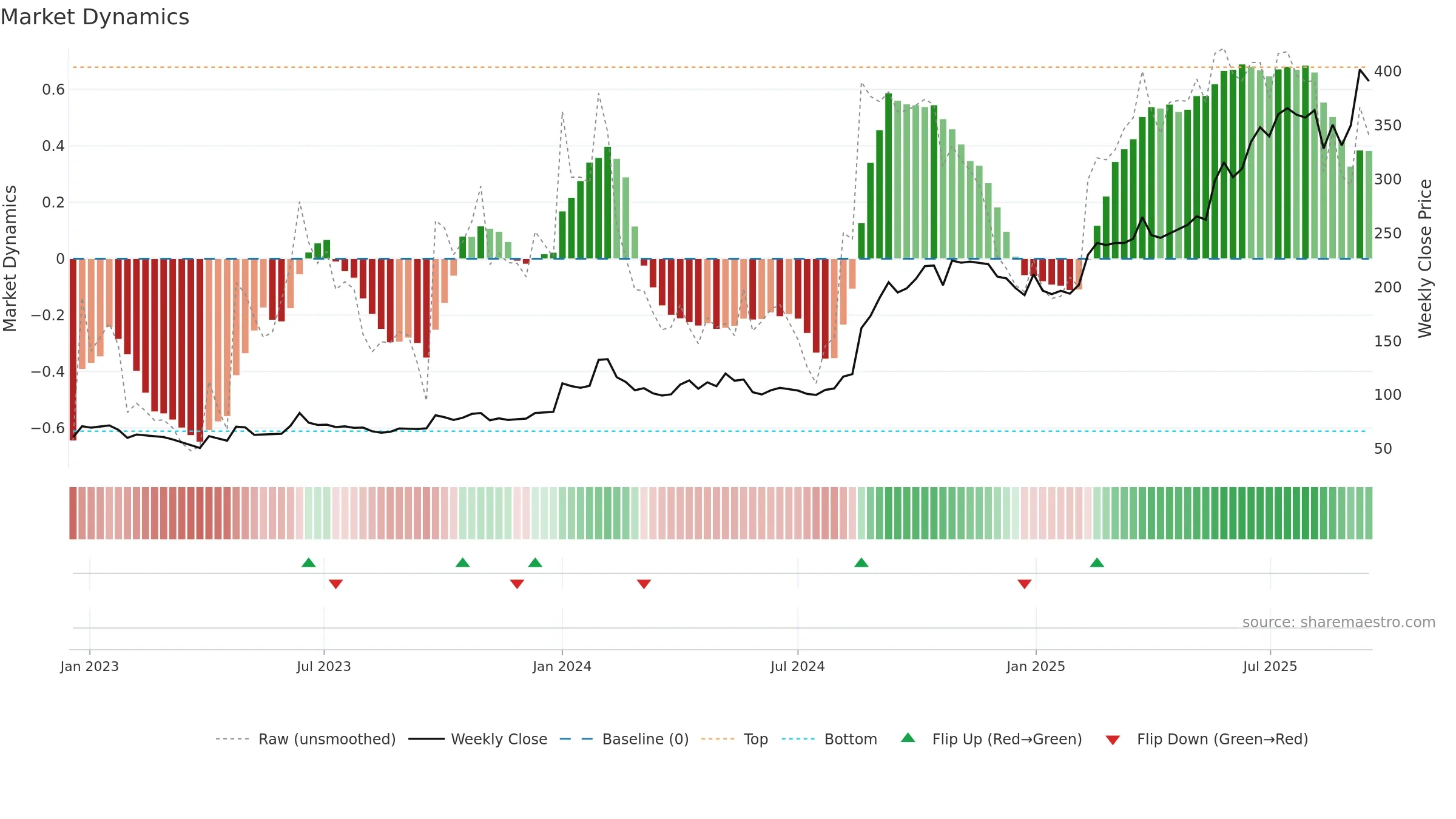The image size is (1456, 819).
Task: Click the red flip-down triangle after Jan 2024
Action: coord(644,584)
